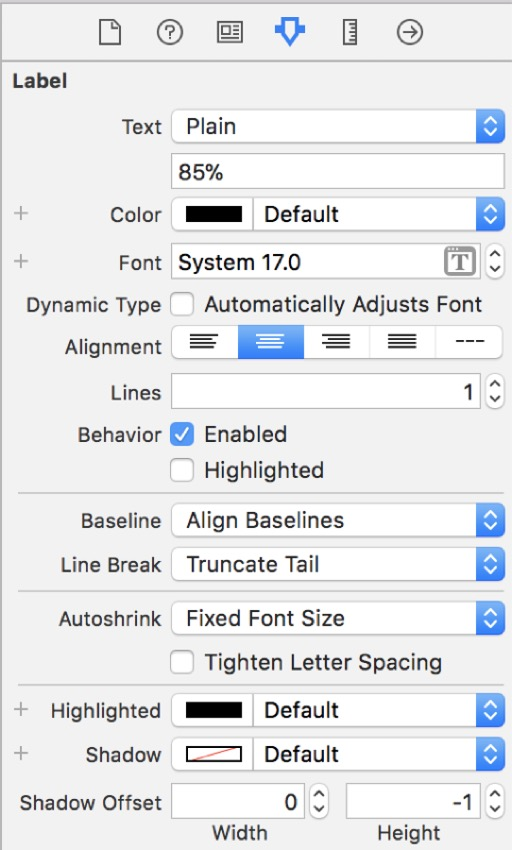
Task: Open the Text type Plain dropdown
Action: point(338,127)
